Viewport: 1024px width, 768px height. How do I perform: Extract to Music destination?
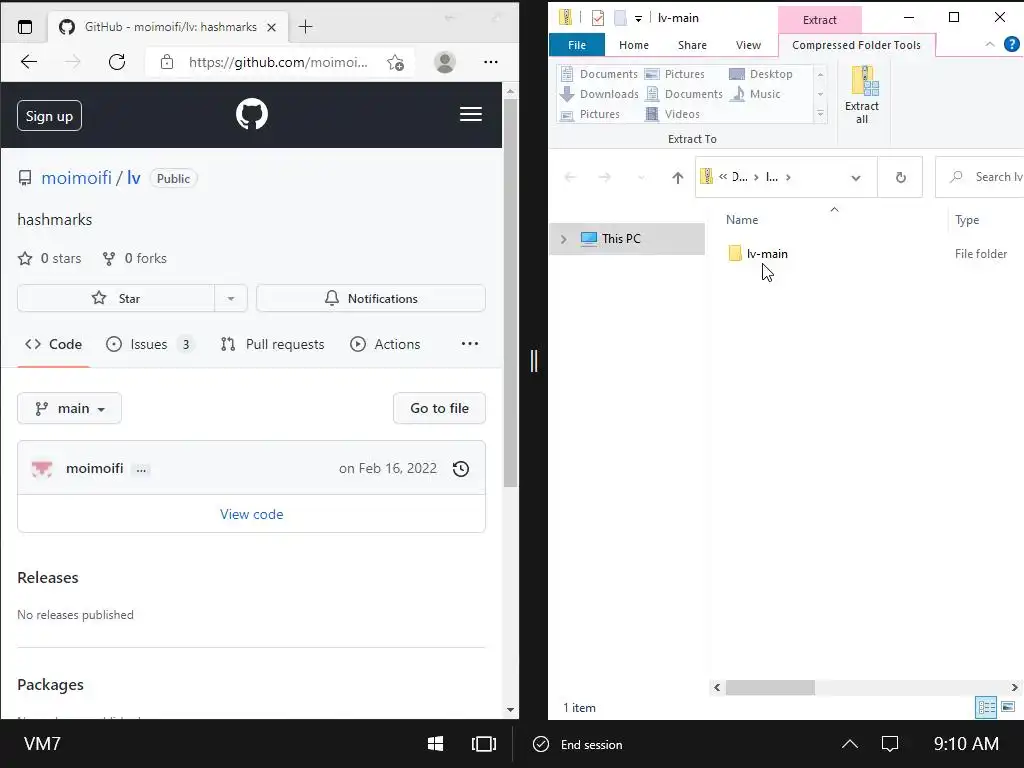(x=756, y=94)
